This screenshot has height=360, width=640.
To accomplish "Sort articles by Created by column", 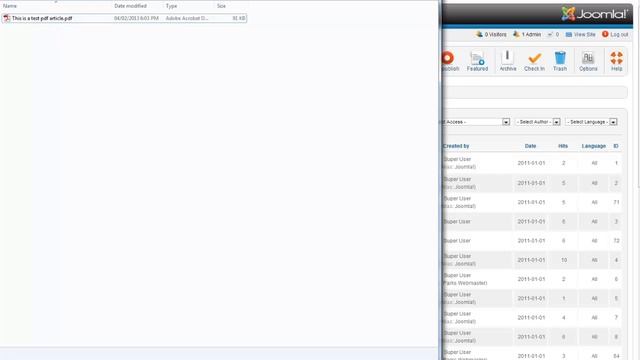I will point(456,146).
